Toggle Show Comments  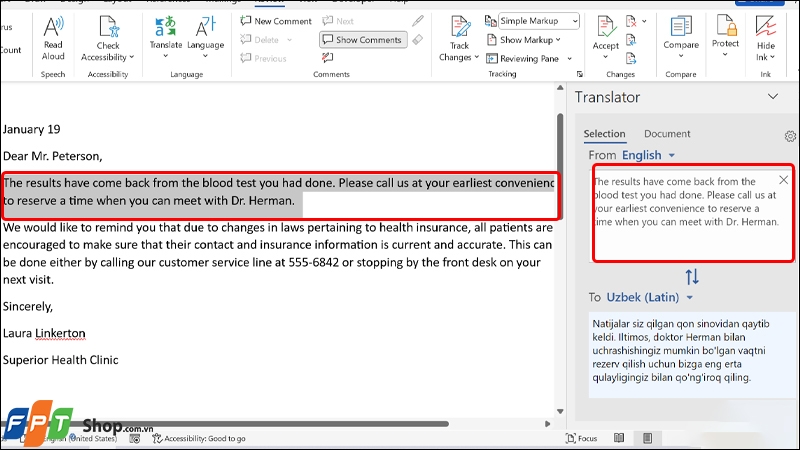(363, 40)
